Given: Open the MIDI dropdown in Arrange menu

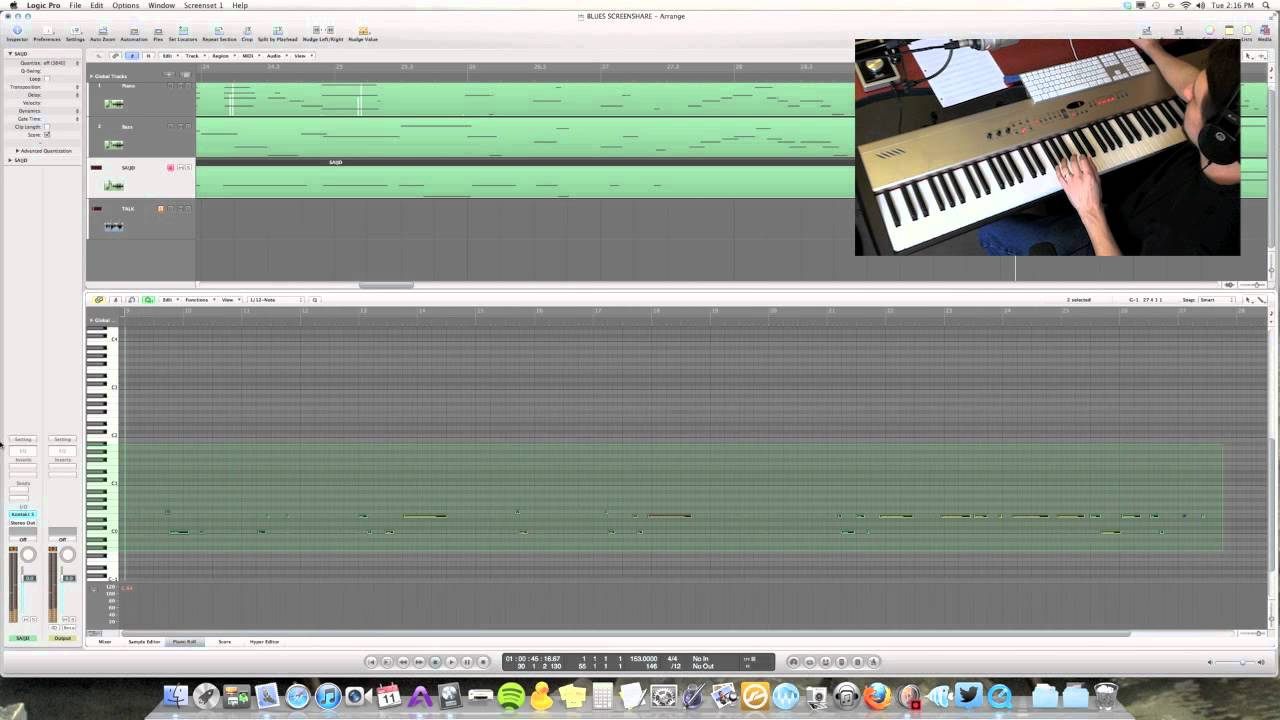Looking at the screenshot, I should [x=249, y=56].
